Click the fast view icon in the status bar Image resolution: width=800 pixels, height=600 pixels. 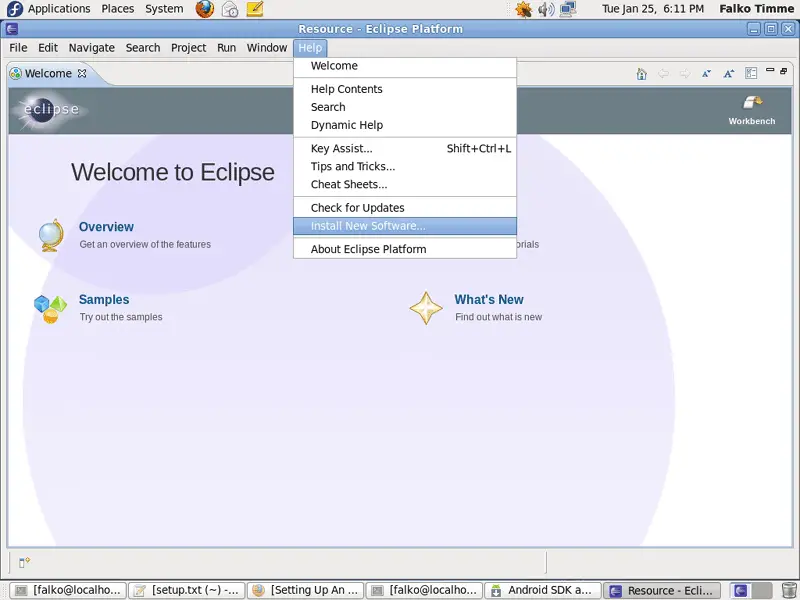click(x=24, y=562)
